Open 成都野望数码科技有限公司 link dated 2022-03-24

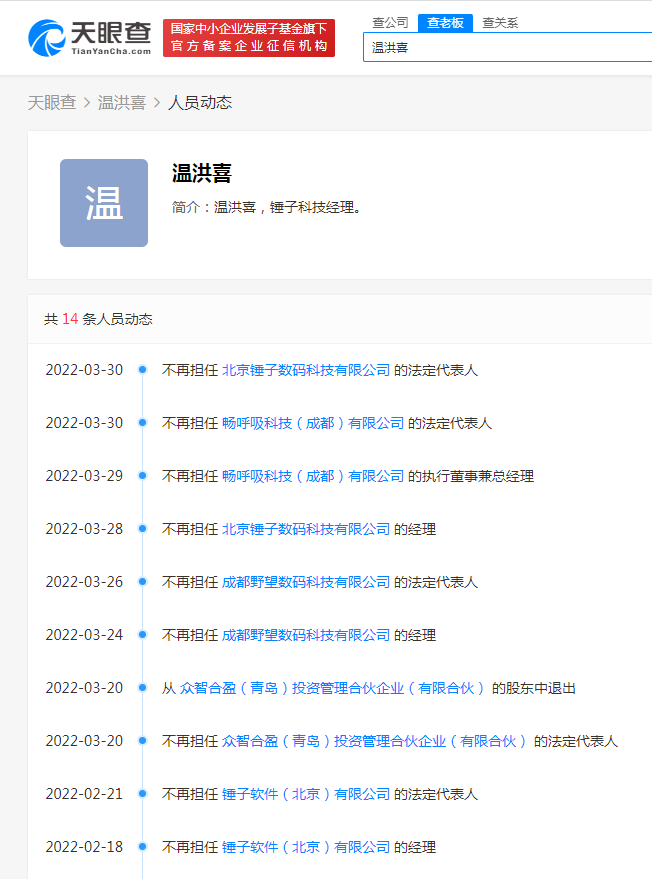306,635
